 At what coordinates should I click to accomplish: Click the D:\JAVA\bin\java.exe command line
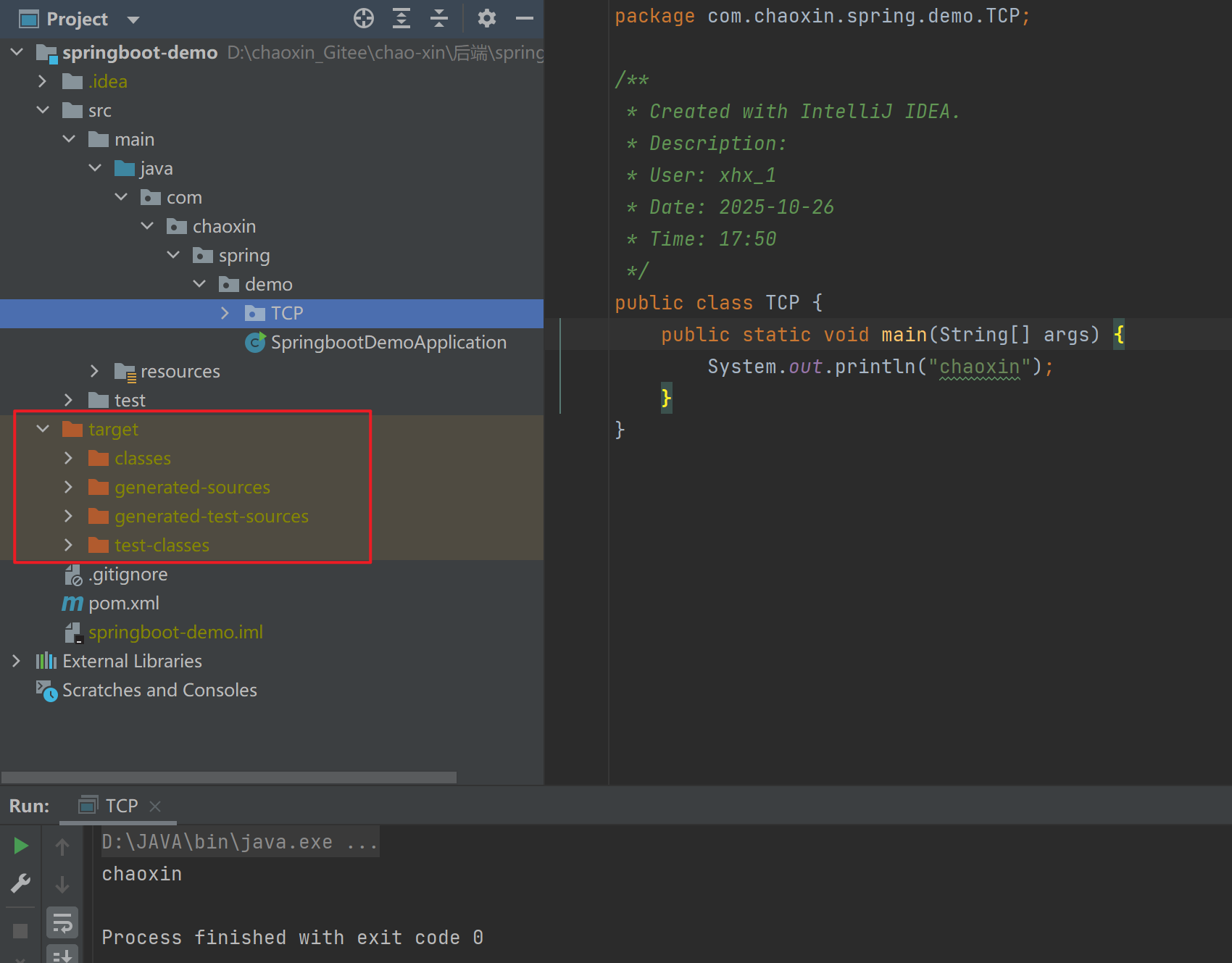click(x=239, y=842)
